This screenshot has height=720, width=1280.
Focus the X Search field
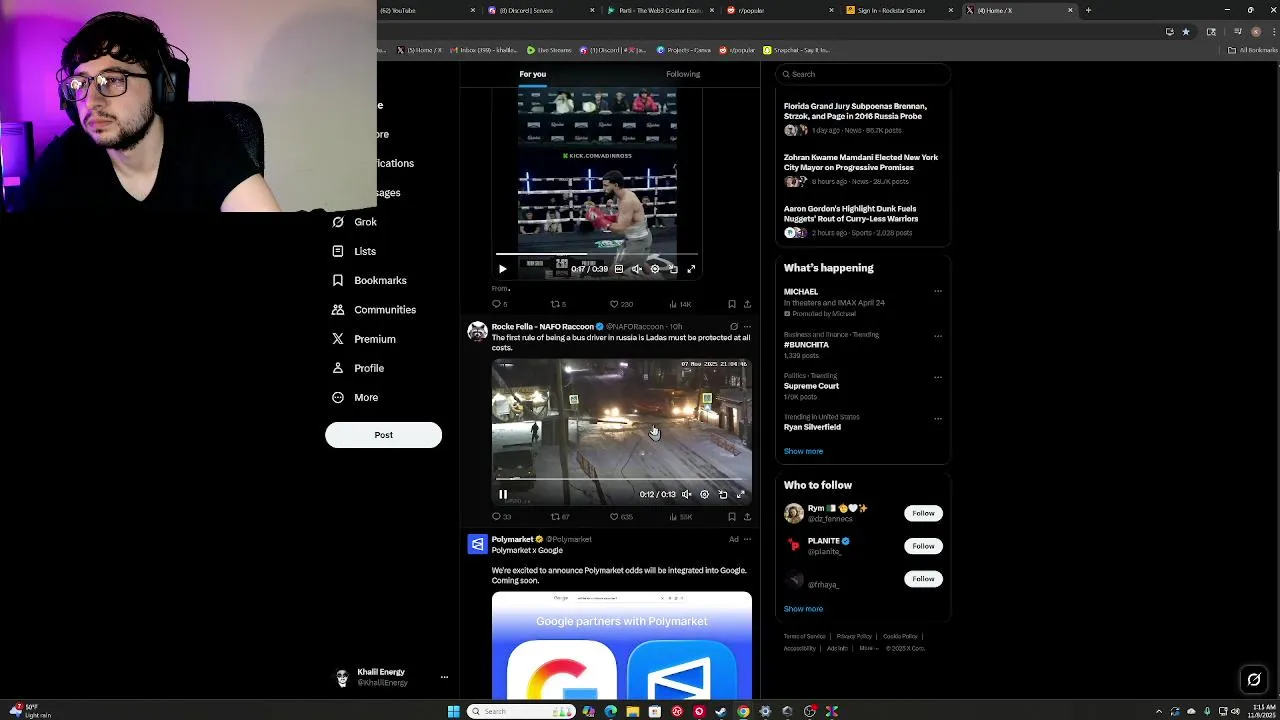tap(863, 74)
